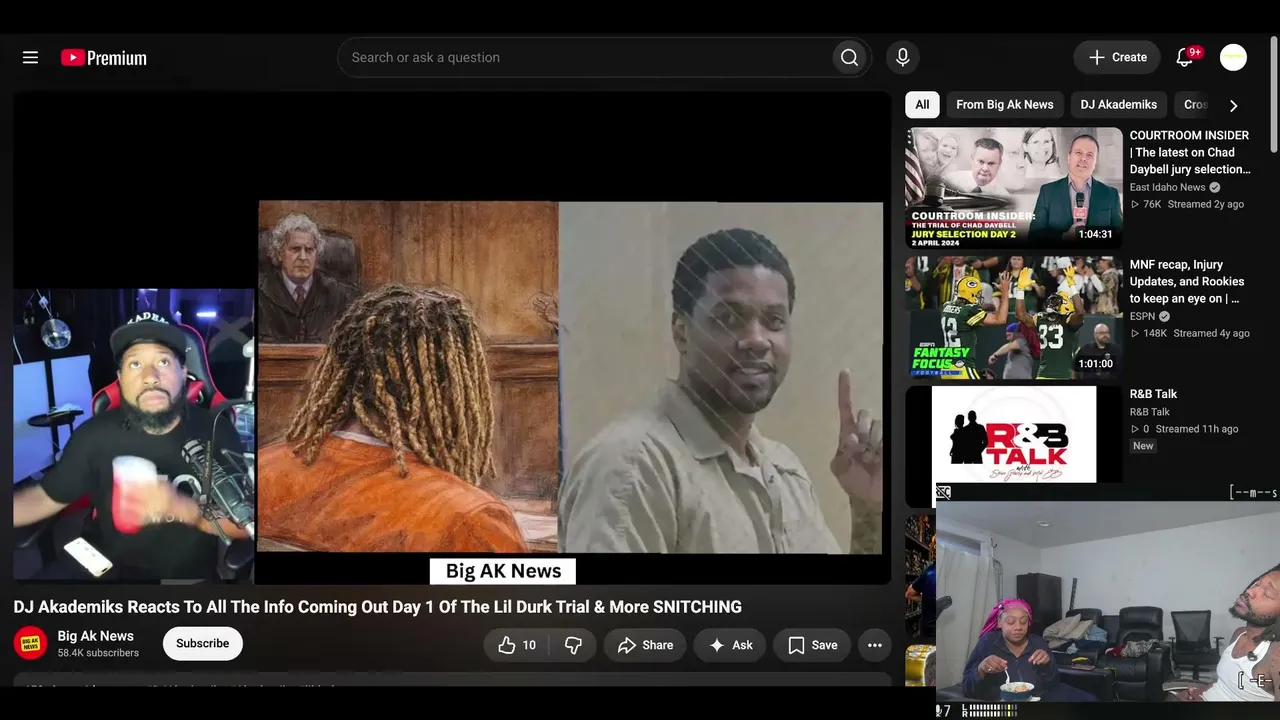Click the New badge under R&B Talk
Image resolution: width=1280 pixels, height=720 pixels.
click(x=1143, y=446)
